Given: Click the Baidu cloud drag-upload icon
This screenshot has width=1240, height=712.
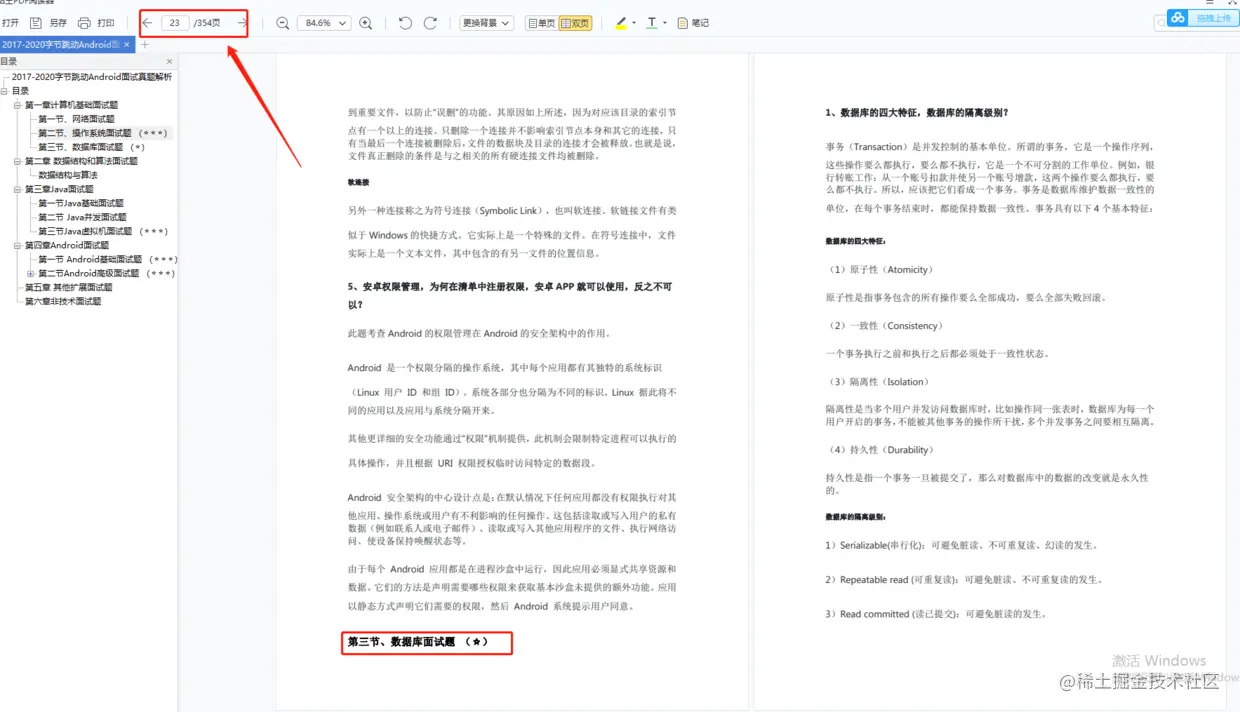Looking at the screenshot, I should (x=1178, y=18).
